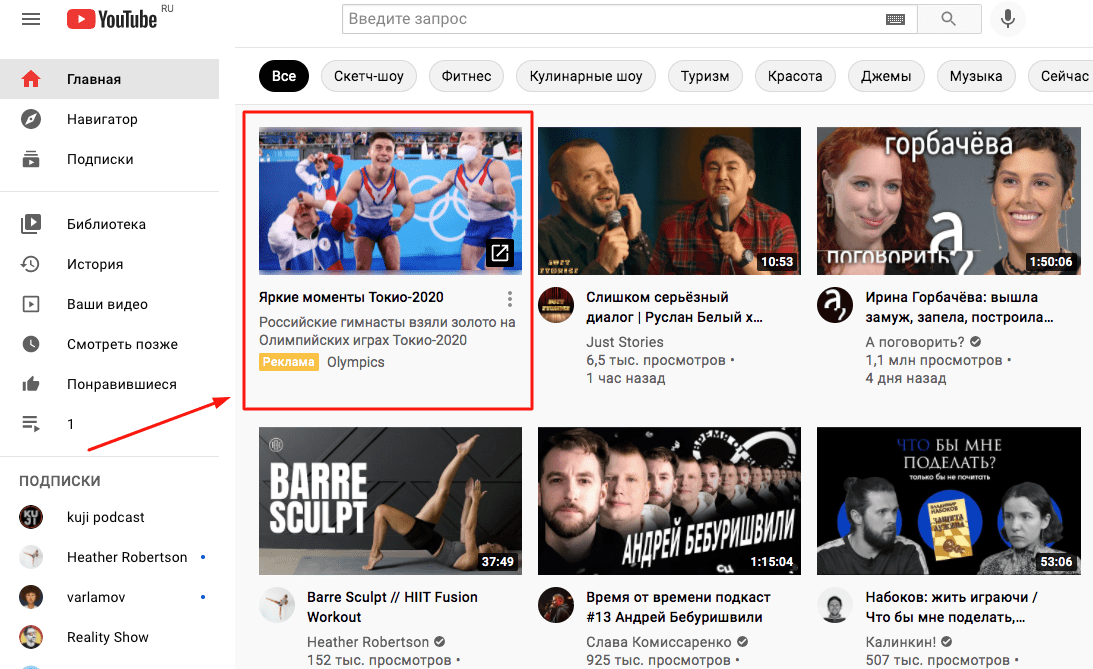Screen dimensions: 1093x669
Task: Open three-dot menu on Tokyo-2020 ad
Action: (x=510, y=299)
